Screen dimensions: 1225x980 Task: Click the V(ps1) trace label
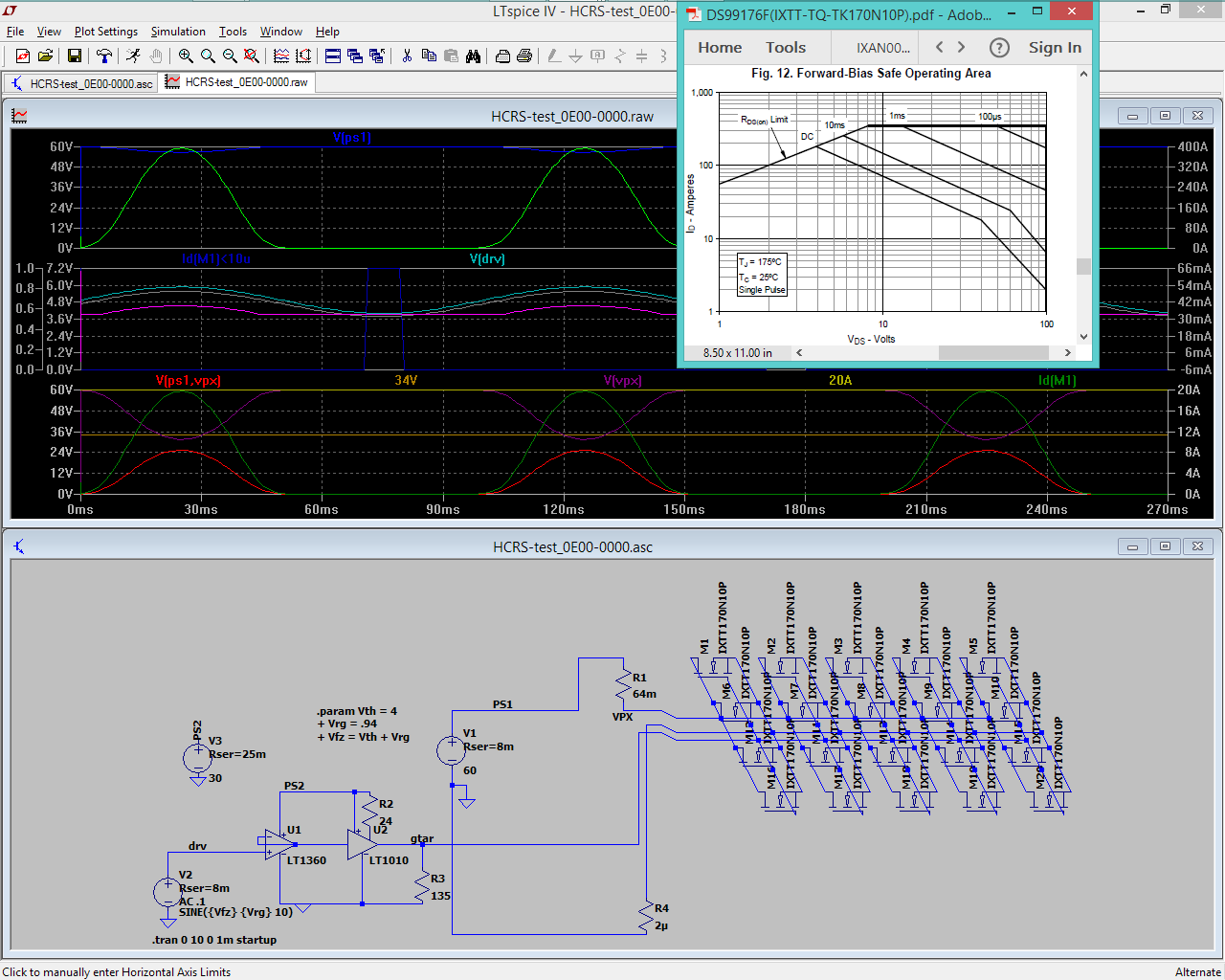[x=352, y=138]
